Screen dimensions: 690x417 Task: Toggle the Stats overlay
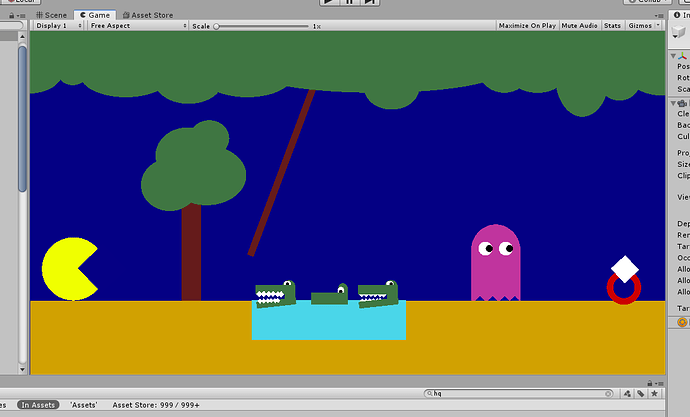tap(612, 26)
